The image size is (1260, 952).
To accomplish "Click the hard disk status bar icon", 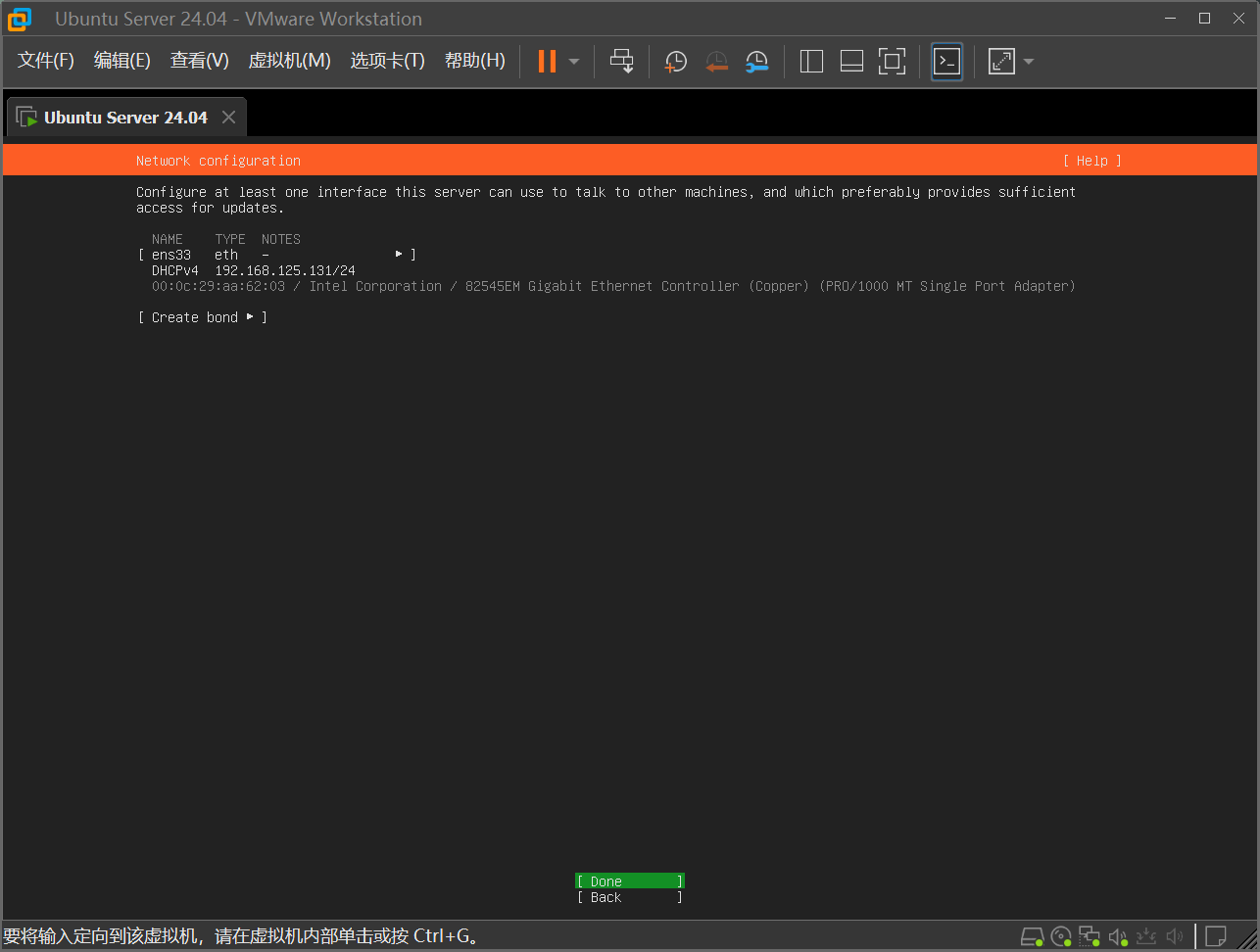I will pos(1033,936).
